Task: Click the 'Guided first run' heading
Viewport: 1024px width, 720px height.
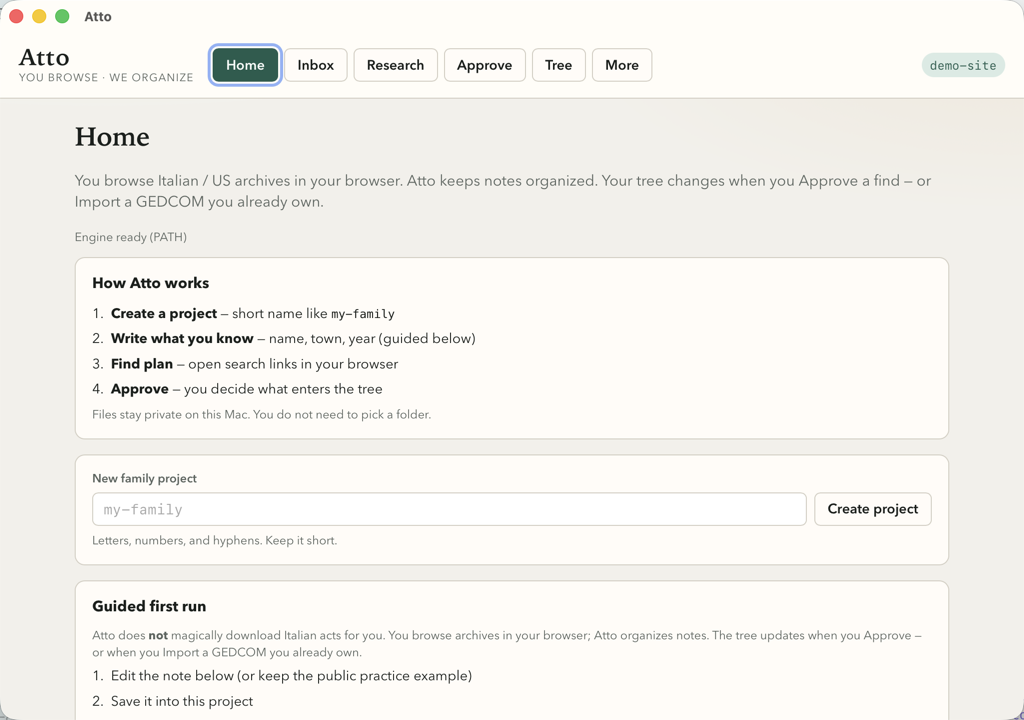Action: pos(149,606)
